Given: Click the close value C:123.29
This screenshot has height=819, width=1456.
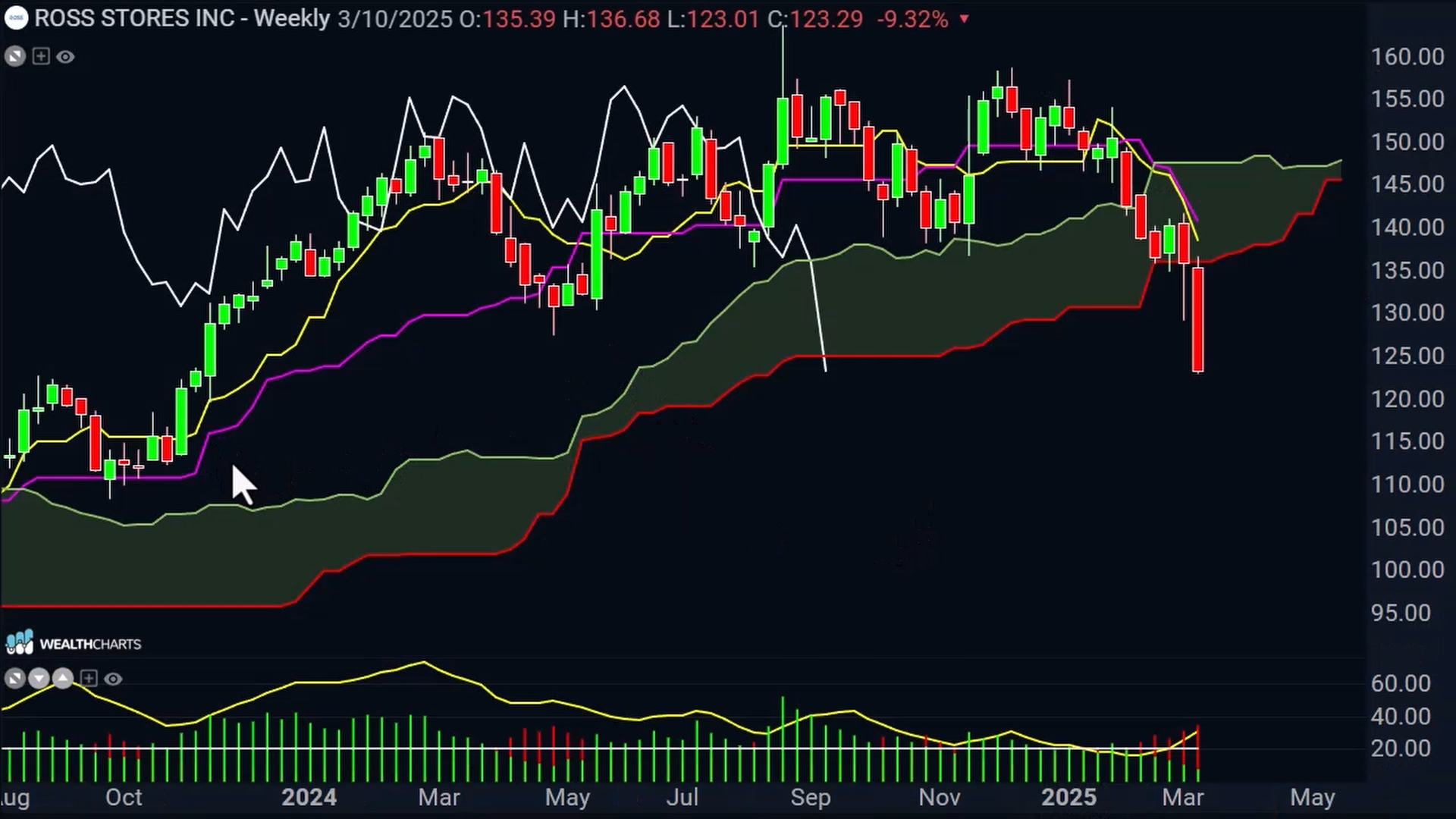Looking at the screenshot, I should tap(815, 19).
